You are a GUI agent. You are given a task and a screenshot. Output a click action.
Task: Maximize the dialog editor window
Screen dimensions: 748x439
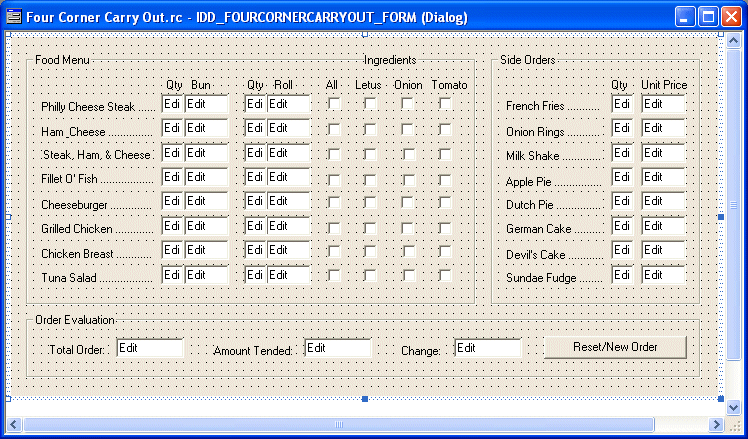coord(708,18)
